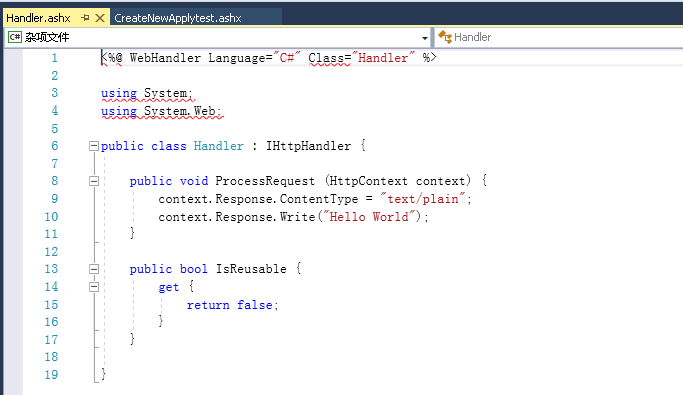Click the "text/plain" string literal
This screenshot has width=683, height=395.
click(x=422, y=199)
